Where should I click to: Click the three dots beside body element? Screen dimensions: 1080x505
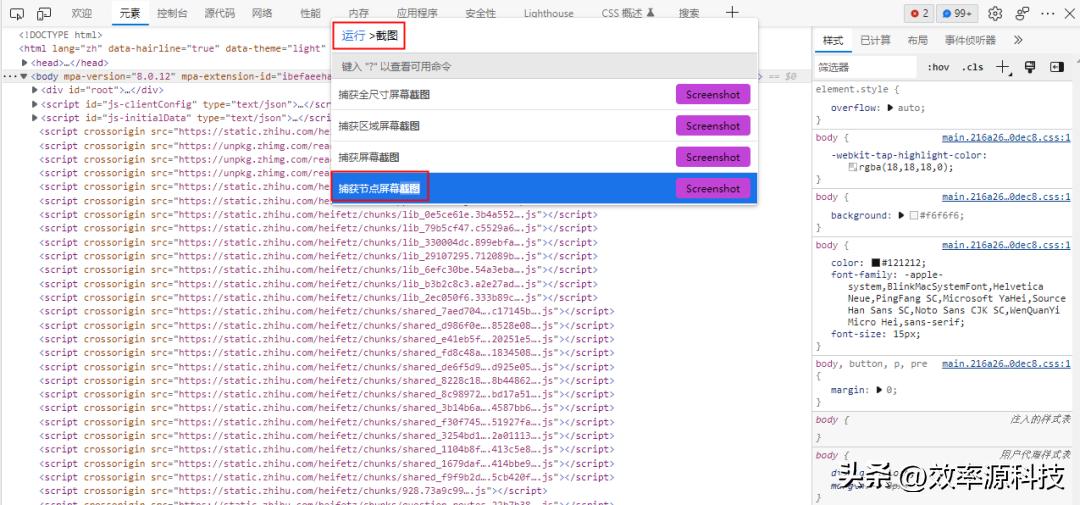pyautogui.click(x=10, y=76)
